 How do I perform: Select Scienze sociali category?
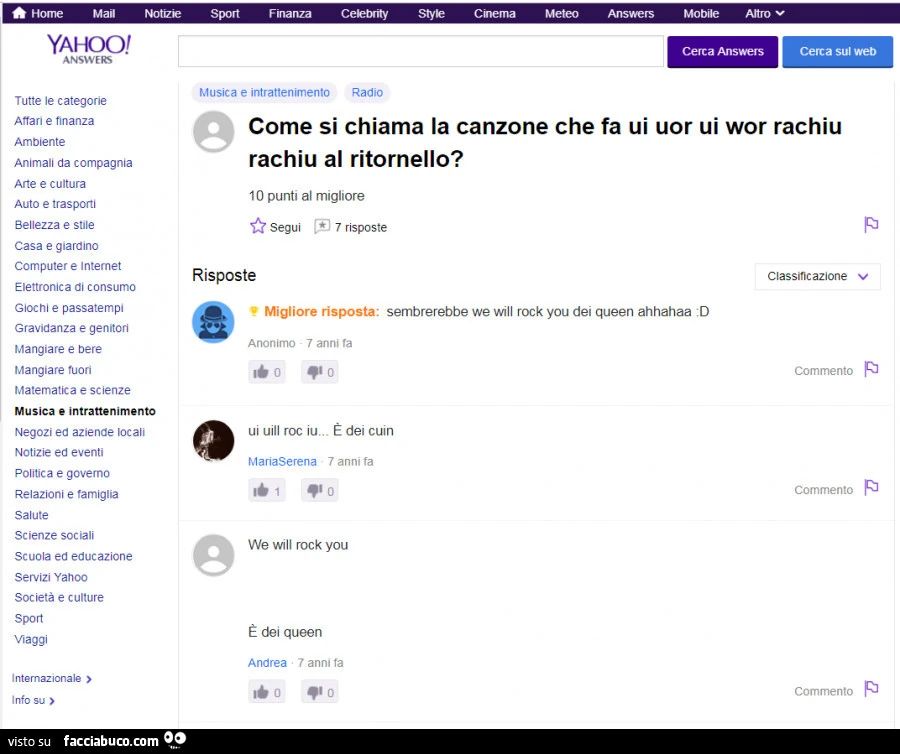click(x=55, y=535)
